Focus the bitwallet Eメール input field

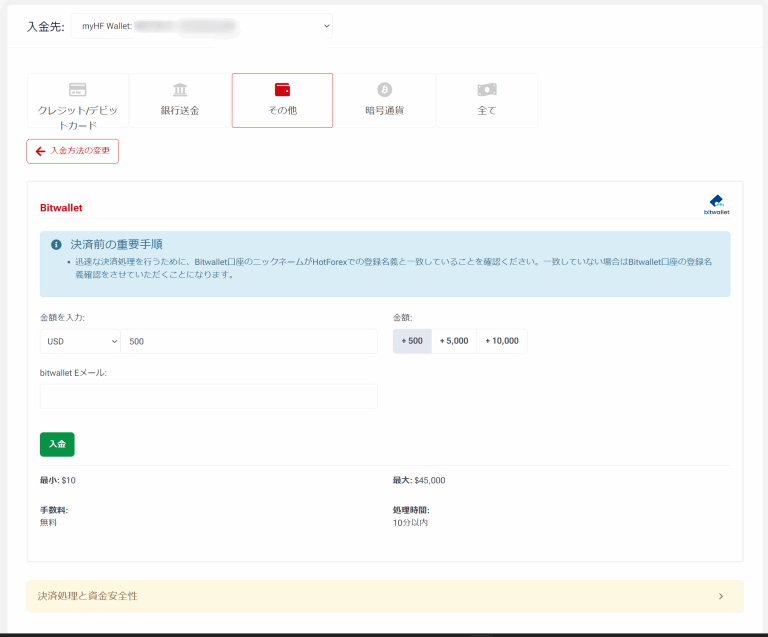tap(209, 397)
